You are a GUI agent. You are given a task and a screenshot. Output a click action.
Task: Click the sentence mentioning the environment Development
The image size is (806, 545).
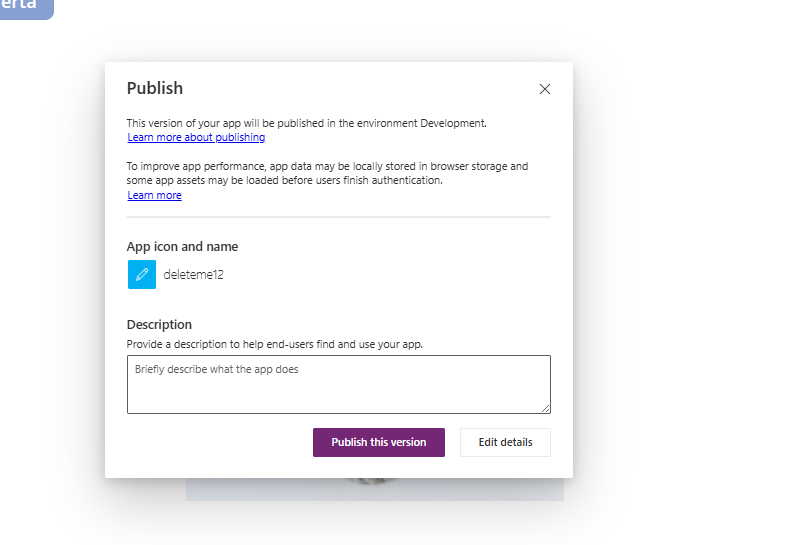[x=306, y=123]
